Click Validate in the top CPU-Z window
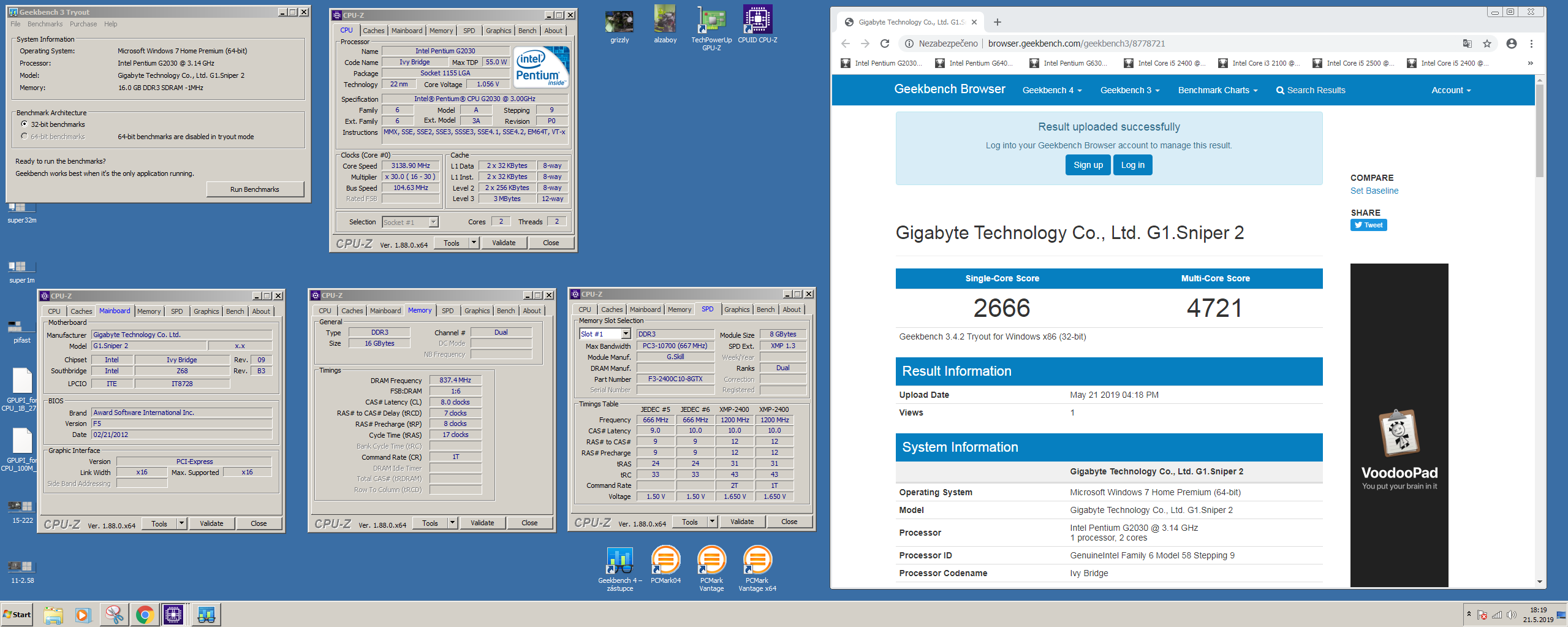 click(504, 243)
